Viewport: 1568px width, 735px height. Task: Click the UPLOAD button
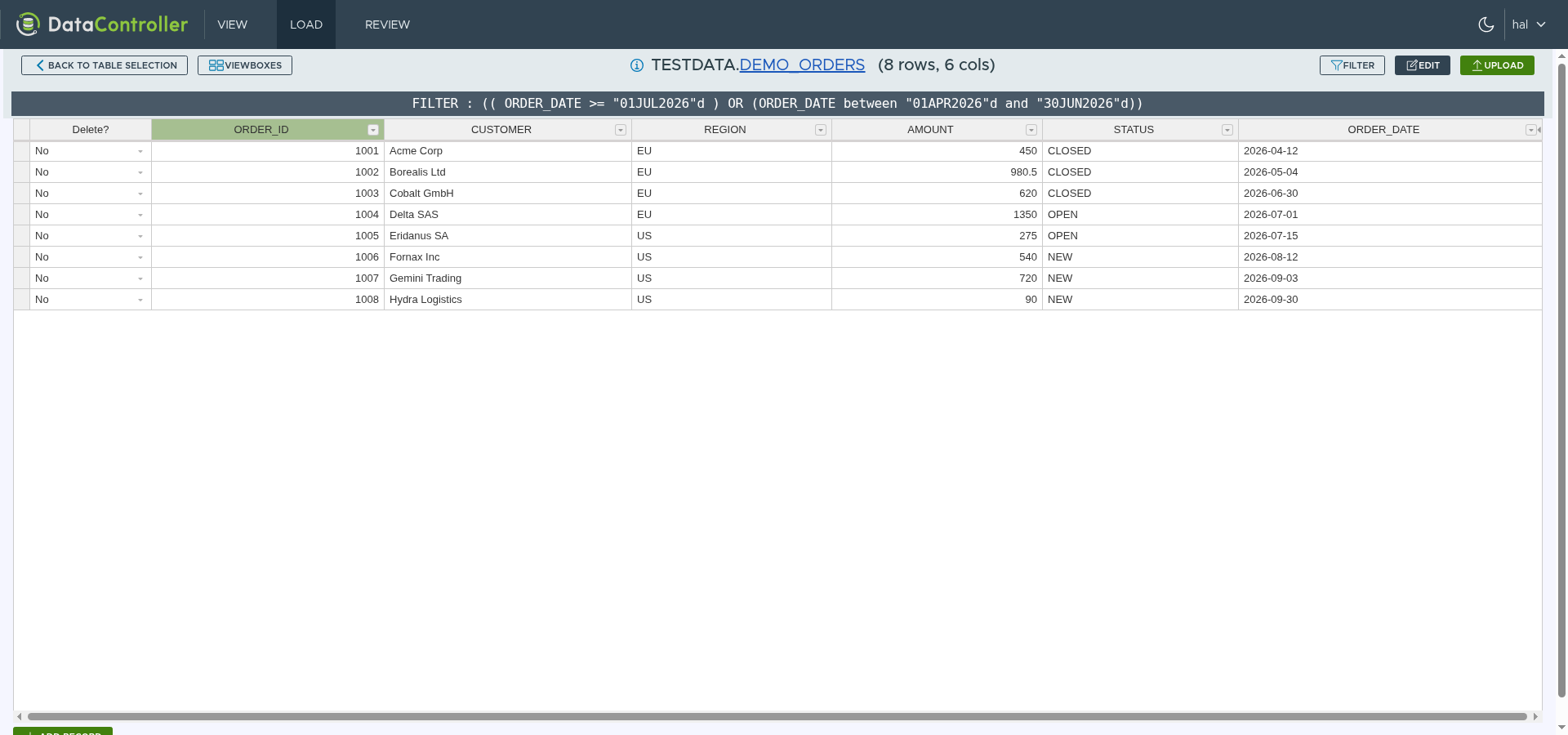point(1497,65)
